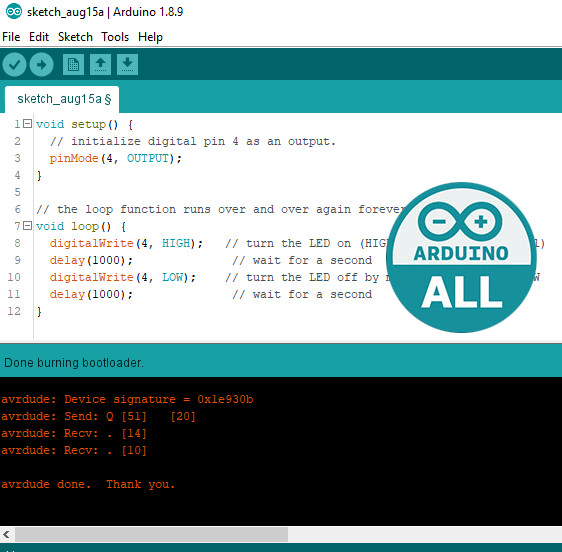Open the Tools menu
The height and width of the screenshot is (552, 562).
click(x=115, y=37)
